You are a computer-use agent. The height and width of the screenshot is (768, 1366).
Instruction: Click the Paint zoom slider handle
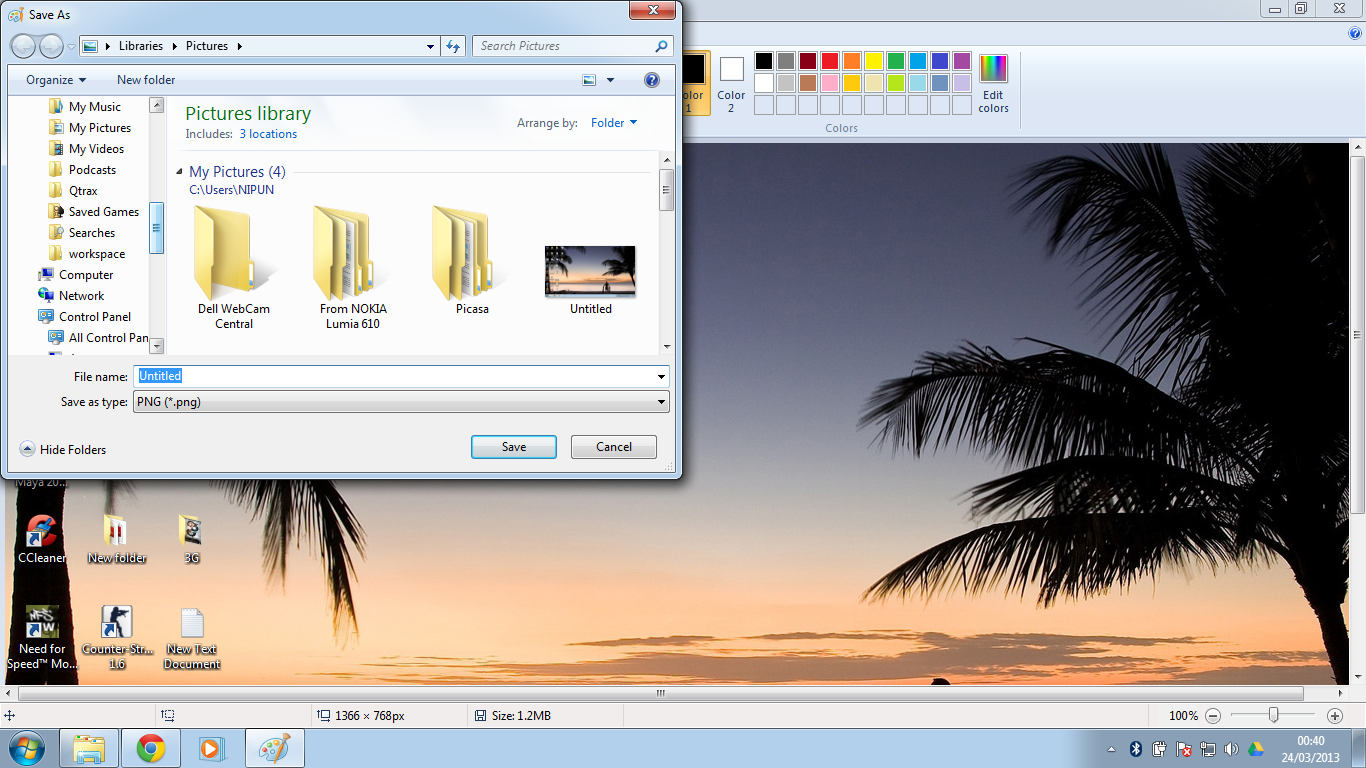click(x=1273, y=715)
